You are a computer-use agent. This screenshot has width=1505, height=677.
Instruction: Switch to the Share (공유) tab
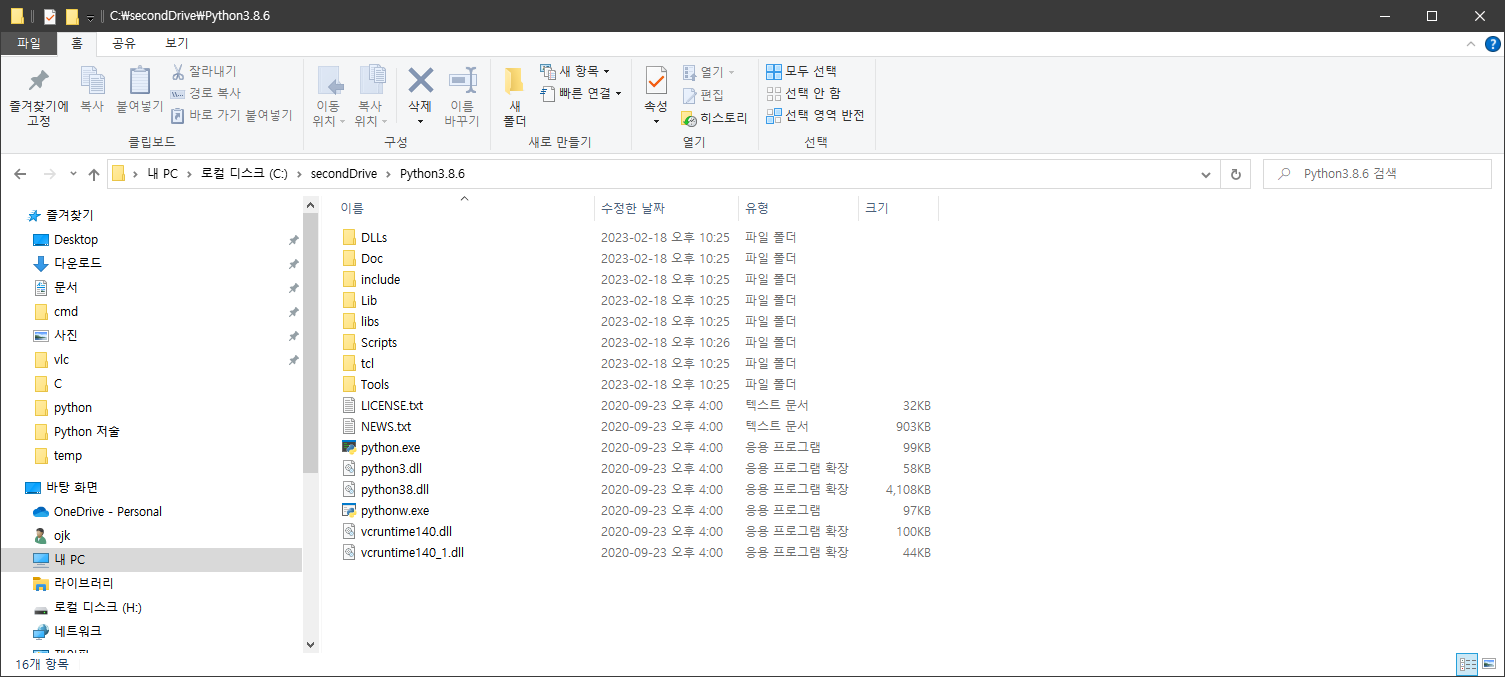[124, 43]
